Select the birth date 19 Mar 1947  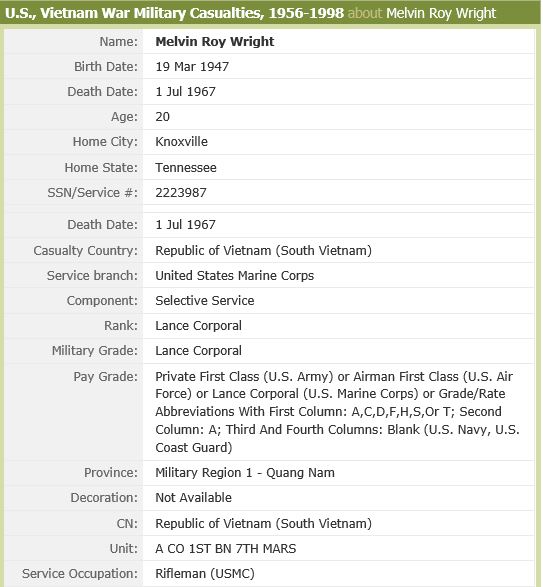(192, 67)
